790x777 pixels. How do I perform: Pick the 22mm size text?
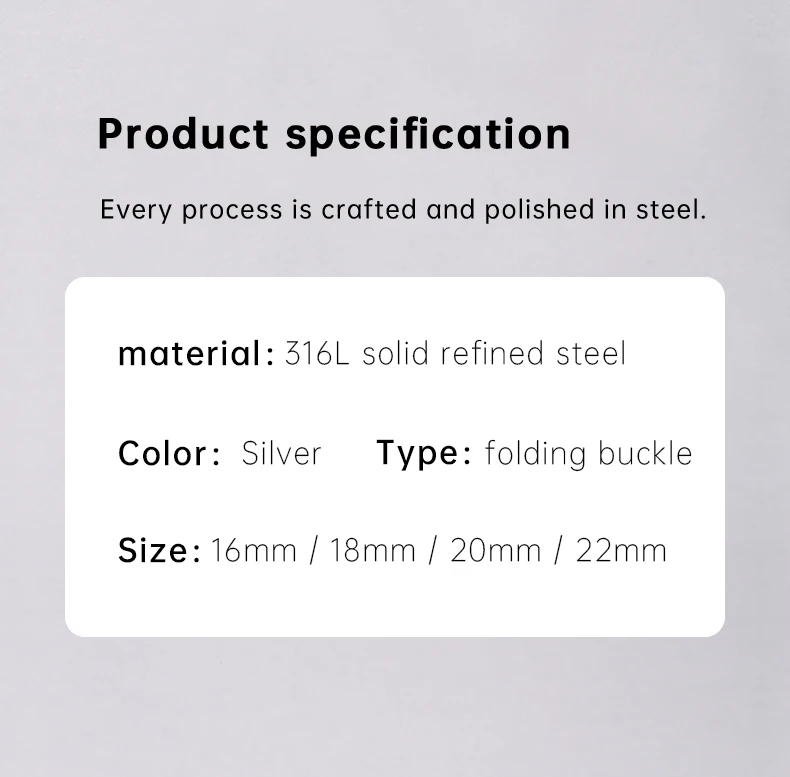point(621,551)
